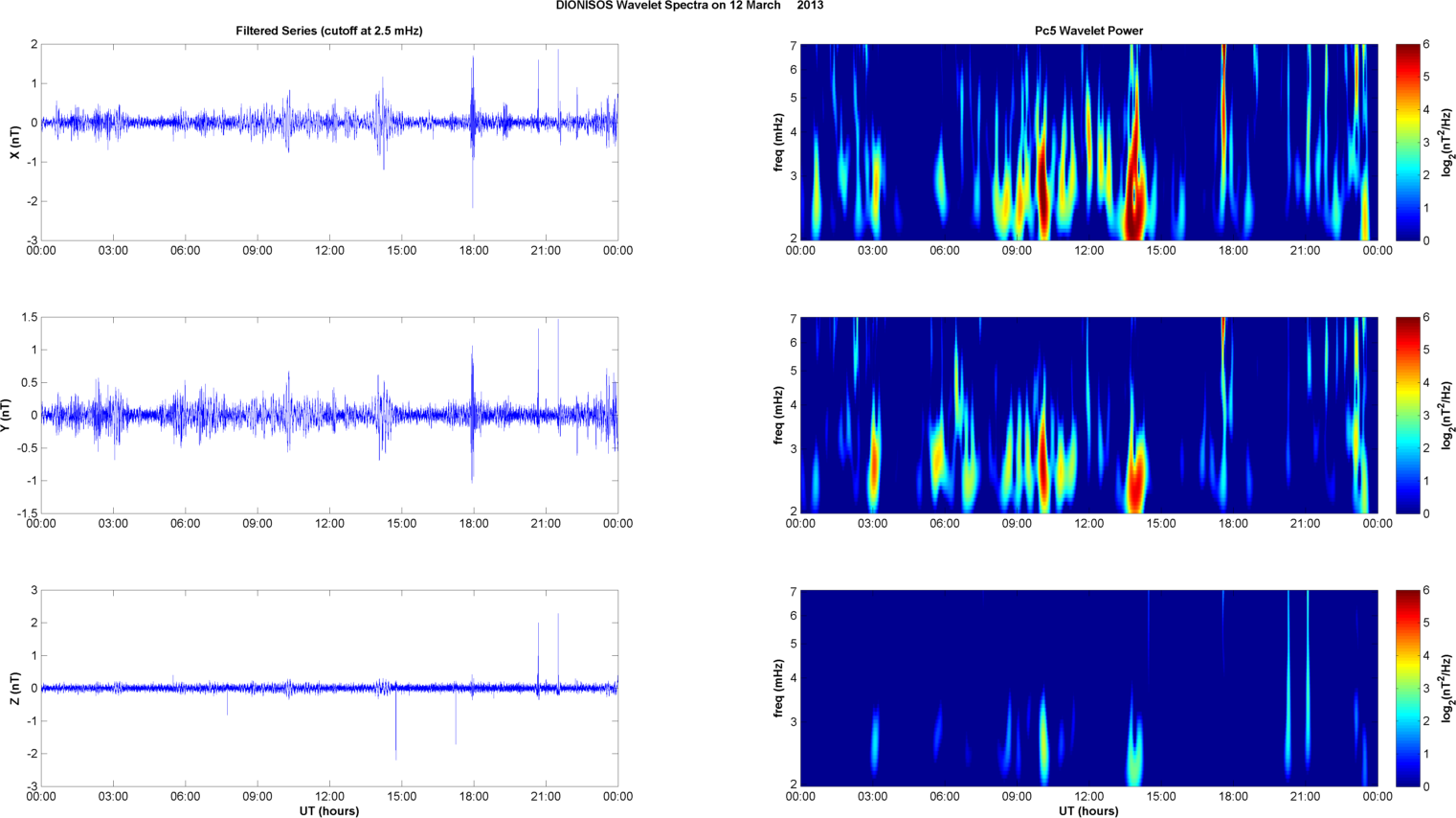Click the downward spike near 15:00 in Z series
This screenshot has width=1456, height=818.
396,723
